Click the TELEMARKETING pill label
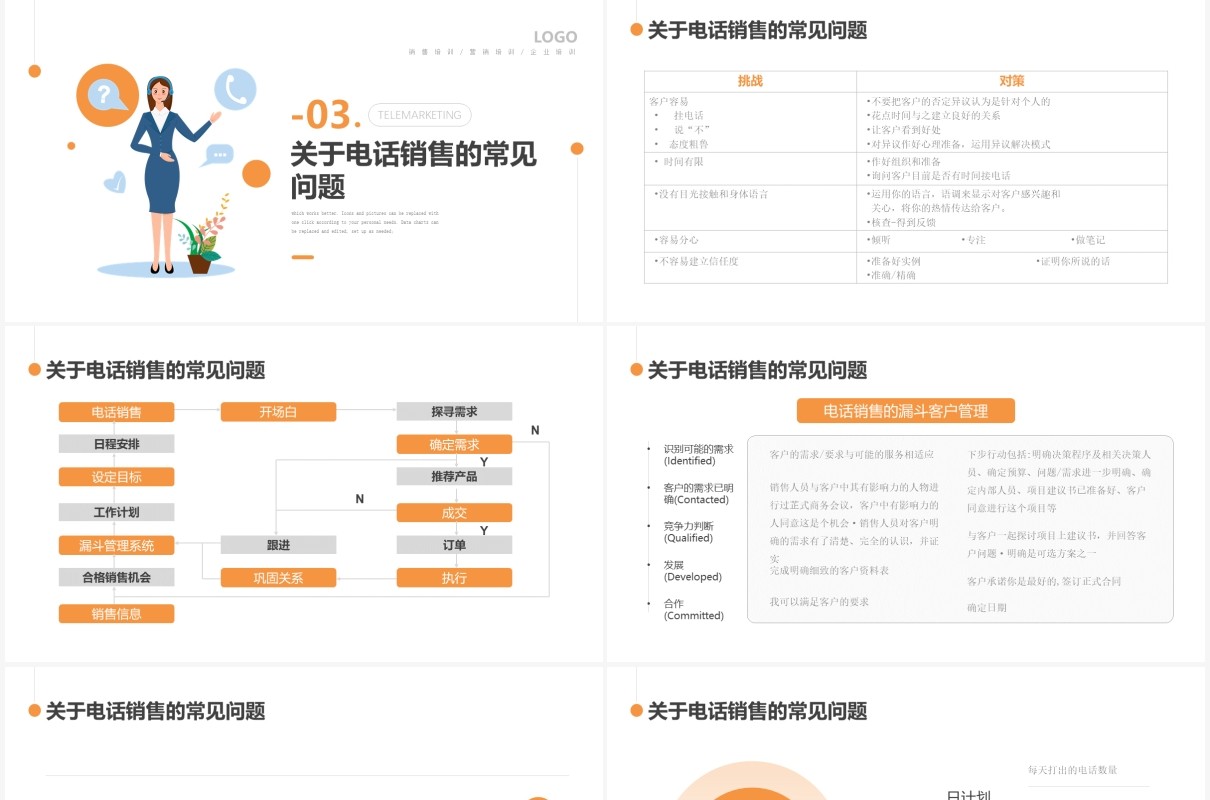1210x800 pixels. 420,115
